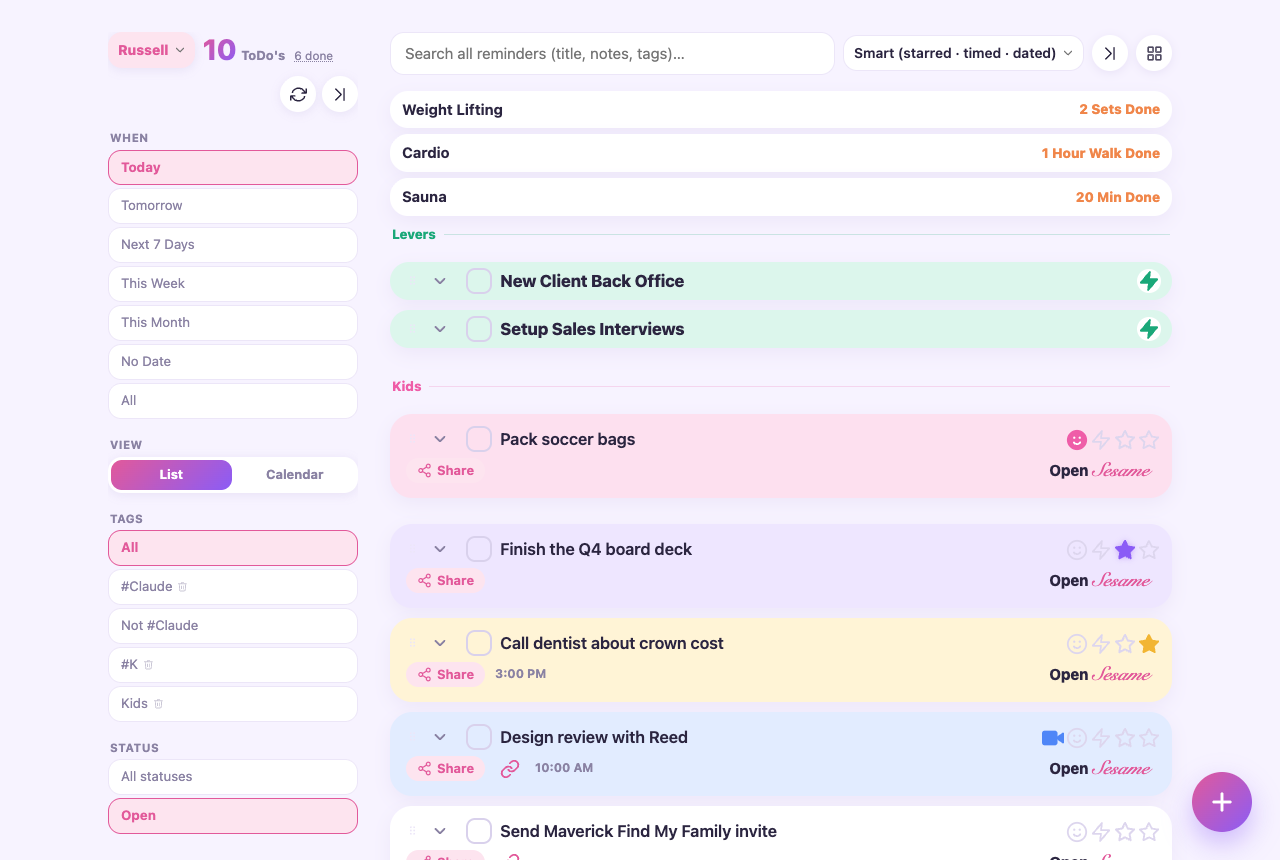This screenshot has width=1280, height=860.
Task: Complete Call dentist about crown cost checkbox
Action: (479, 643)
